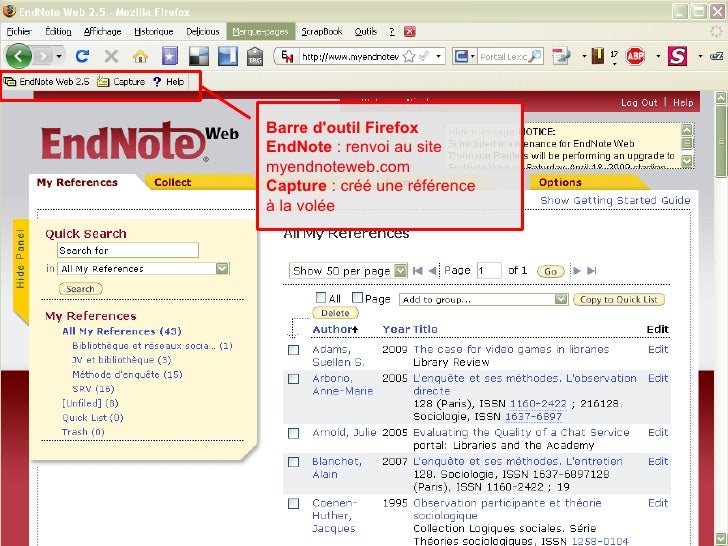Open the ScrapBook menu
The height and width of the screenshot is (546, 728).
tap(322, 32)
